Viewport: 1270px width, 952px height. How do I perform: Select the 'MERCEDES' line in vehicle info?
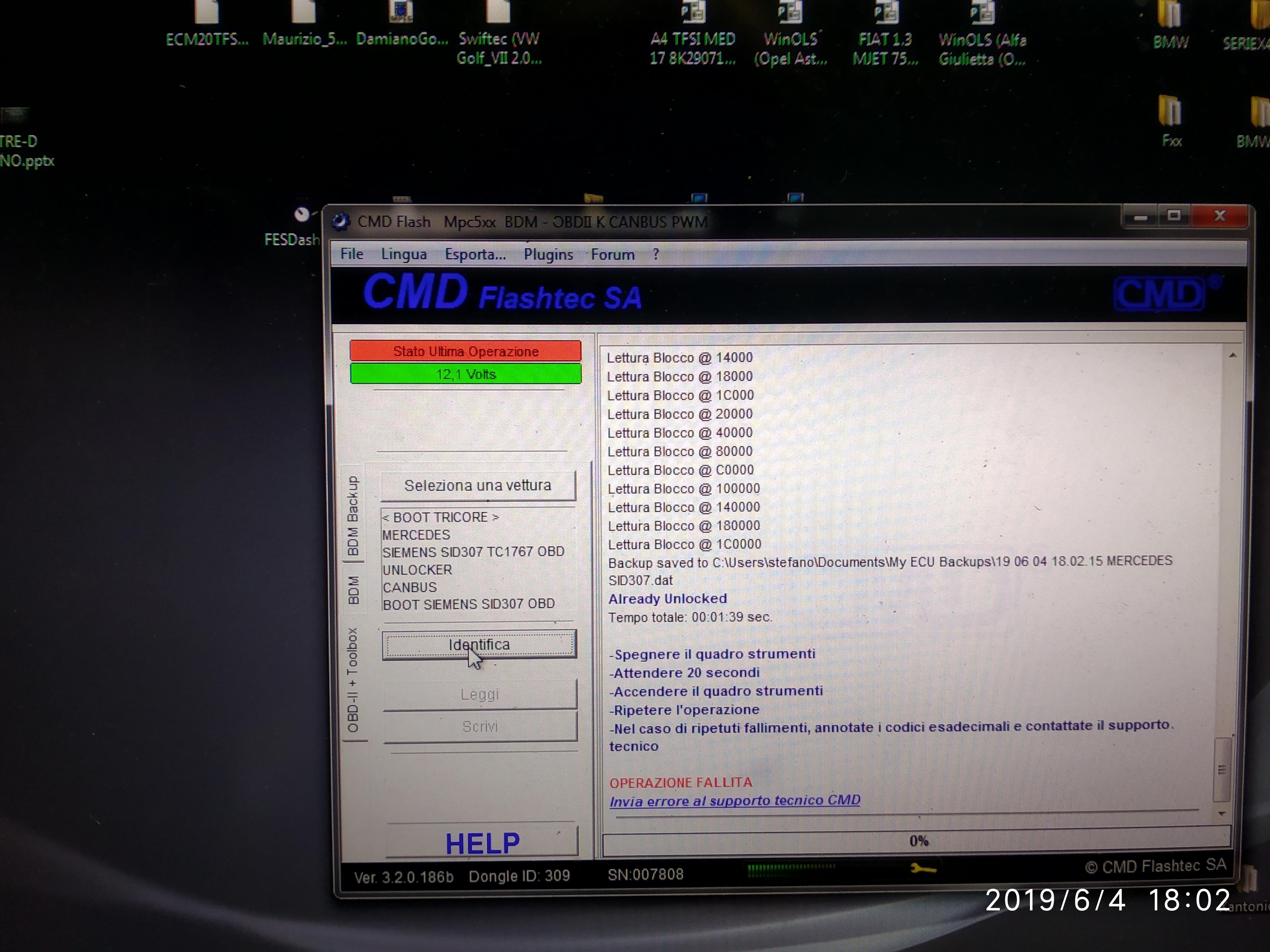click(416, 535)
